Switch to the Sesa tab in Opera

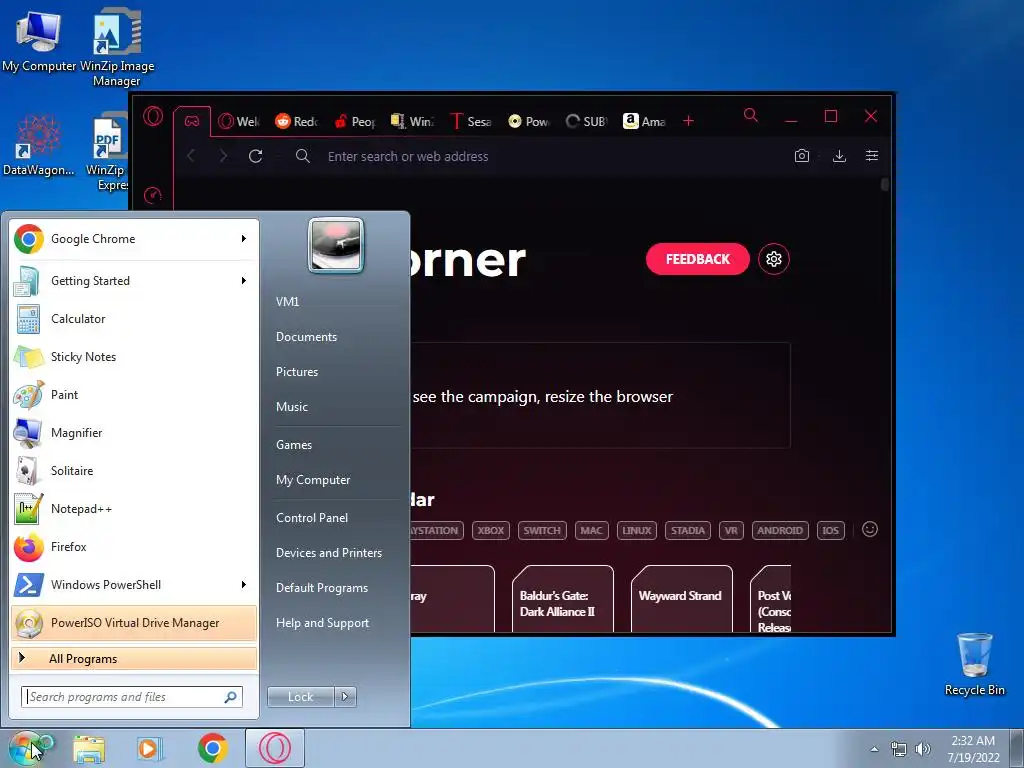[x=470, y=121]
